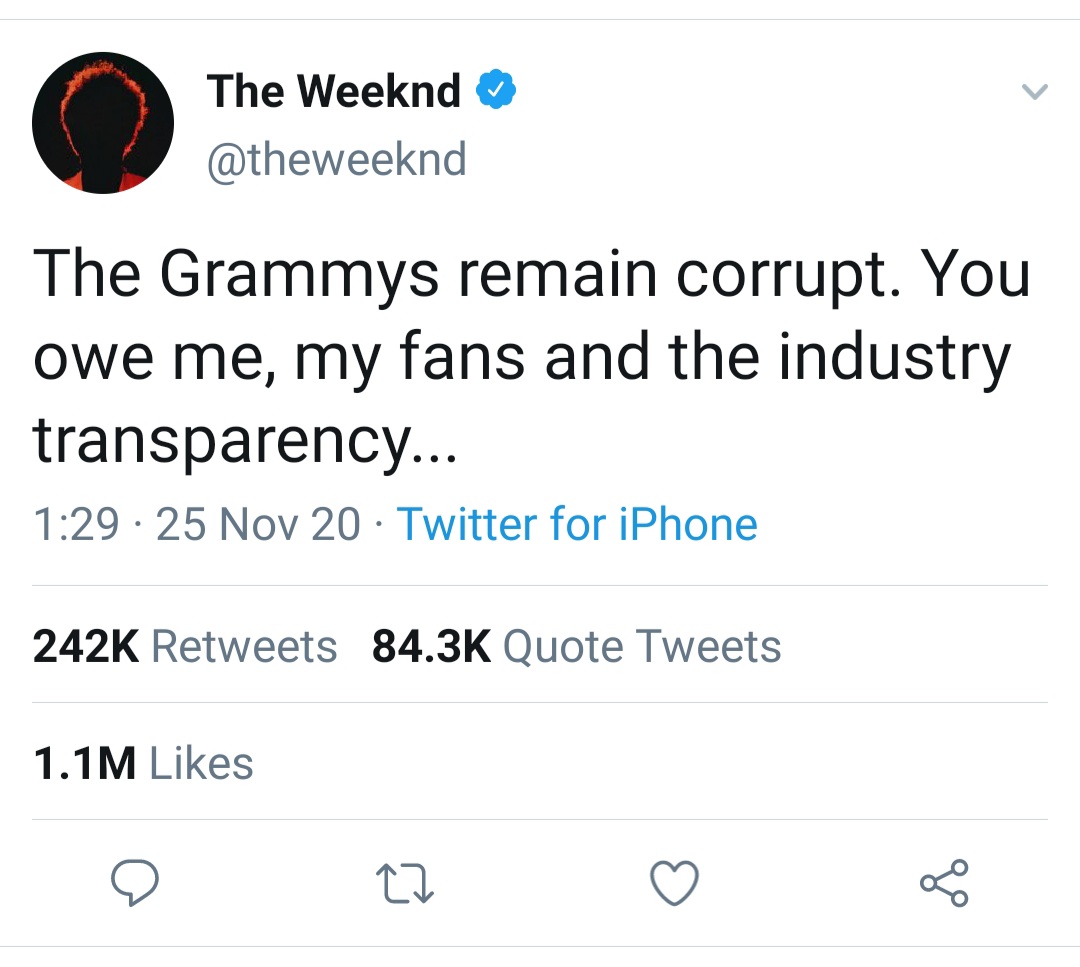1080x967 pixels.
Task: Click the retweet arrows icon
Action: coord(404,883)
